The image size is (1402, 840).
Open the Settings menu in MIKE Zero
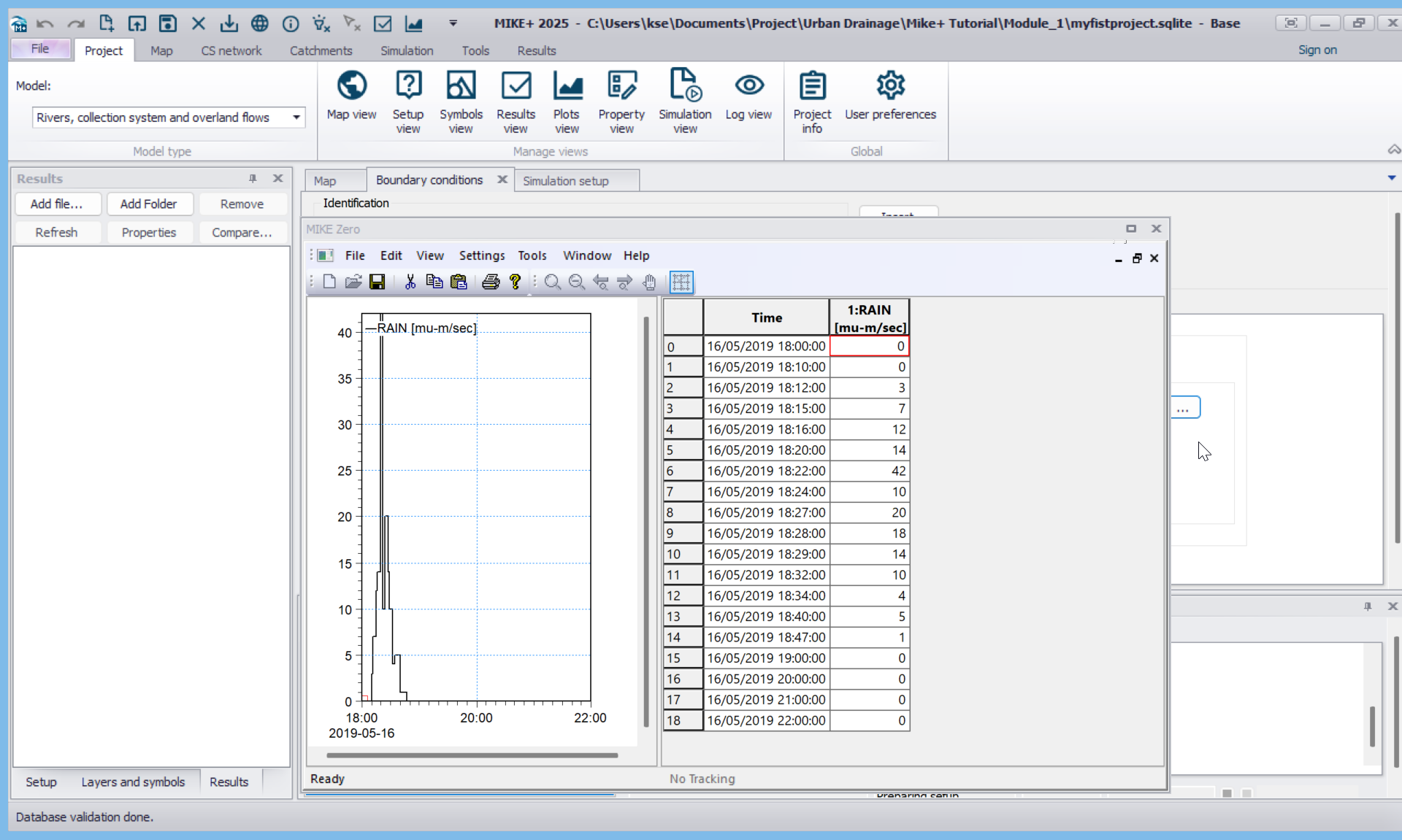(481, 255)
